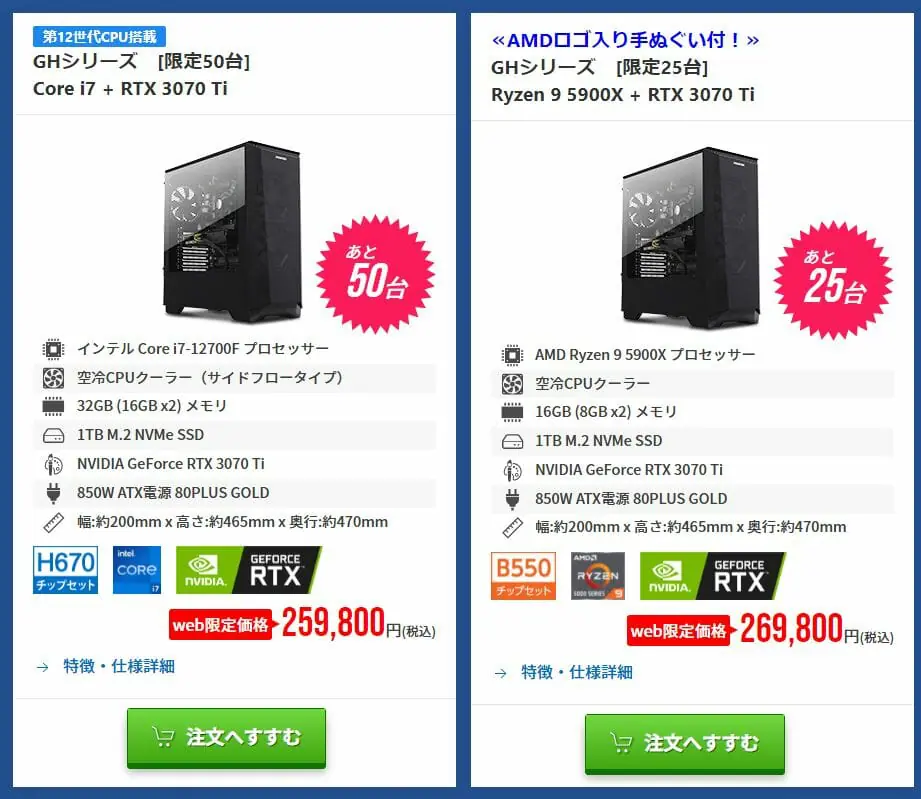Click the AMD Ryzen 9 badge
This screenshot has width=921, height=799.
click(x=598, y=576)
